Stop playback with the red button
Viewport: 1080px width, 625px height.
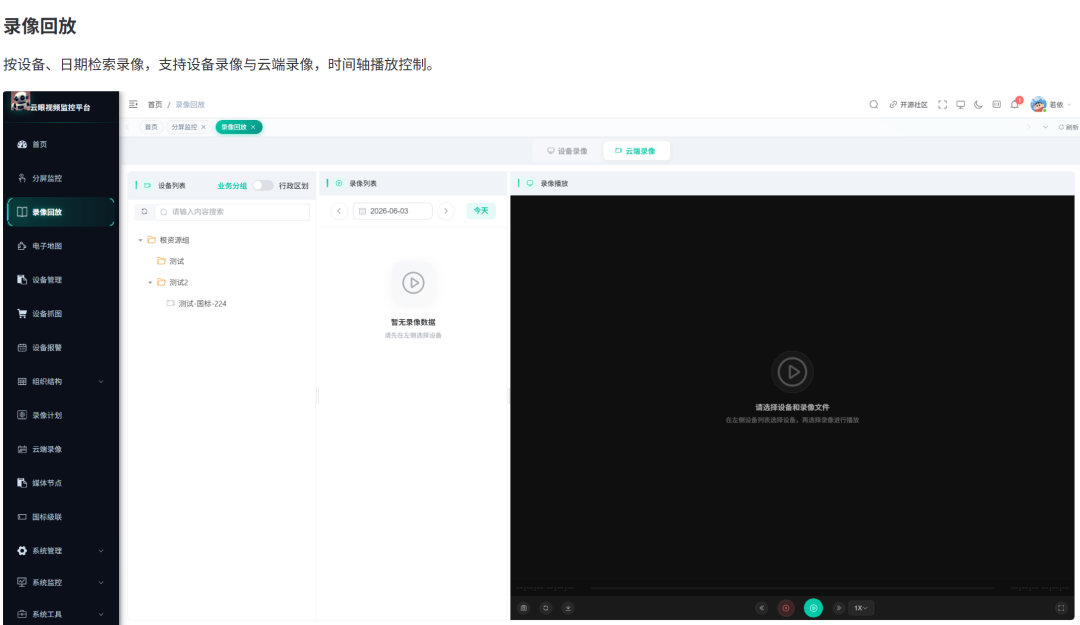tap(786, 608)
